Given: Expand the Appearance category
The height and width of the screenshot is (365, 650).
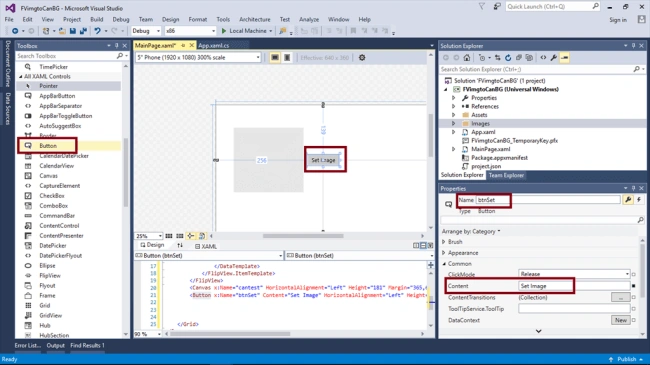Looking at the screenshot, I should (x=444, y=253).
